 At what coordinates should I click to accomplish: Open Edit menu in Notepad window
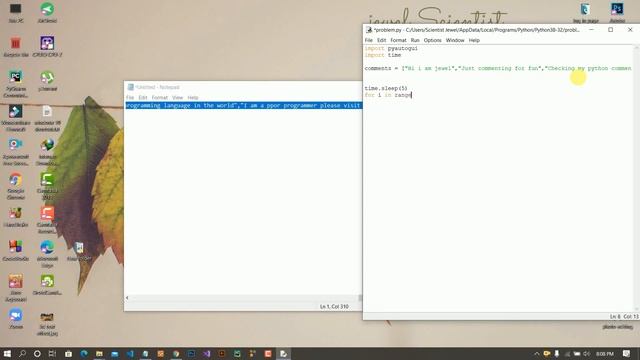tap(143, 98)
